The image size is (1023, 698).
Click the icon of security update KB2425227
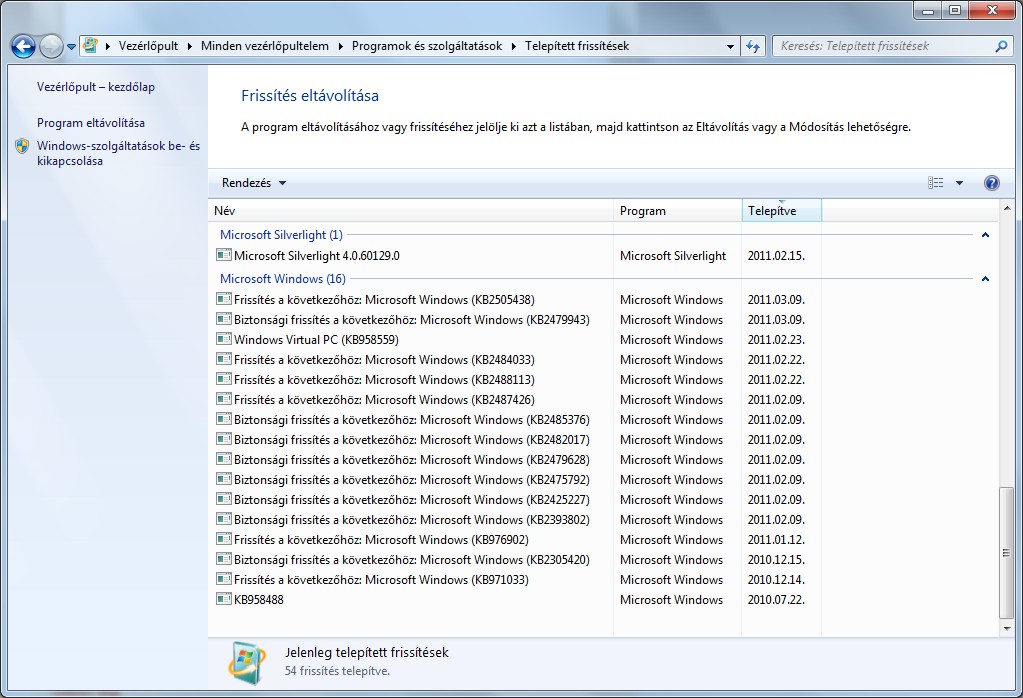[x=224, y=499]
